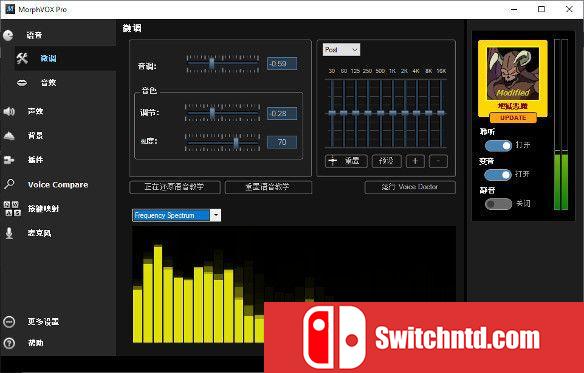Viewport: 584px width, 373px height.
Task: Open 声效 via the speaker icon
Action: (9, 111)
